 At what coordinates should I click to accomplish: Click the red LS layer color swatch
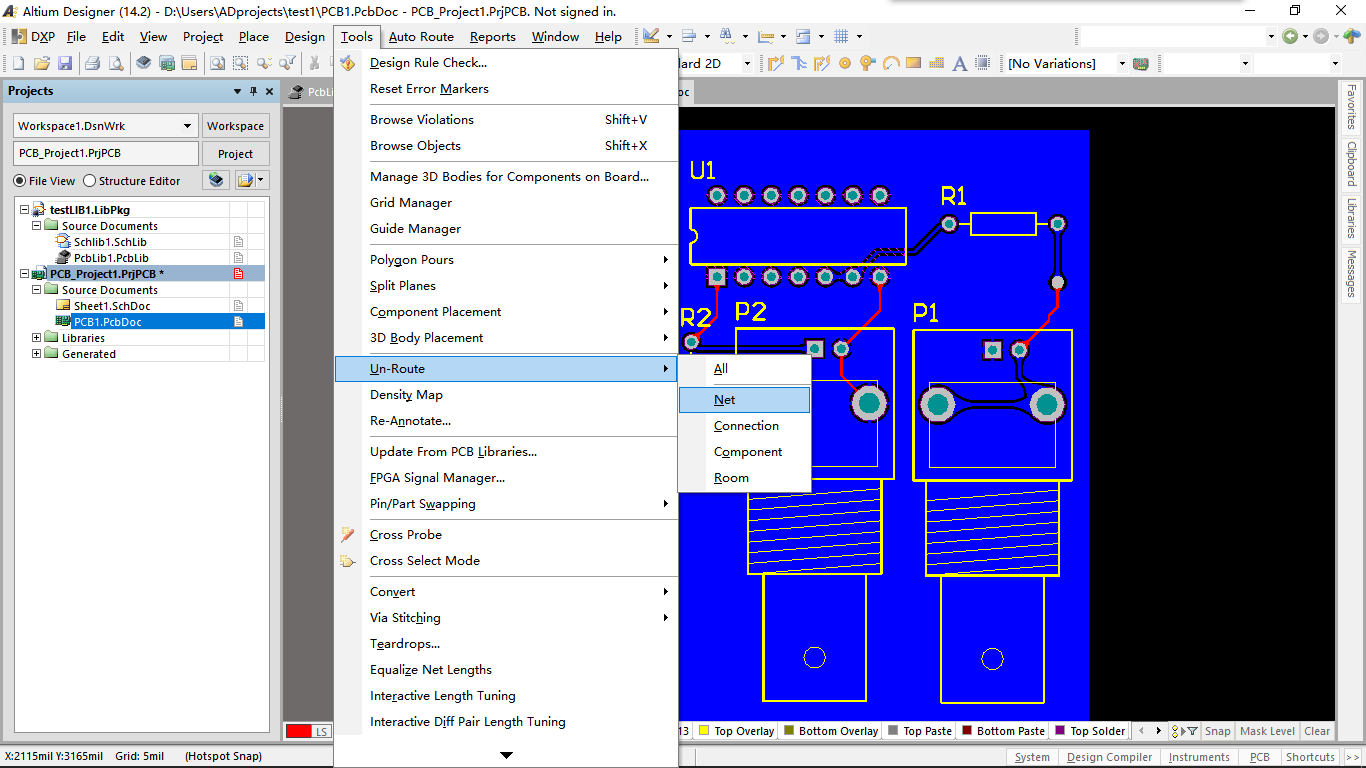click(298, 731)
